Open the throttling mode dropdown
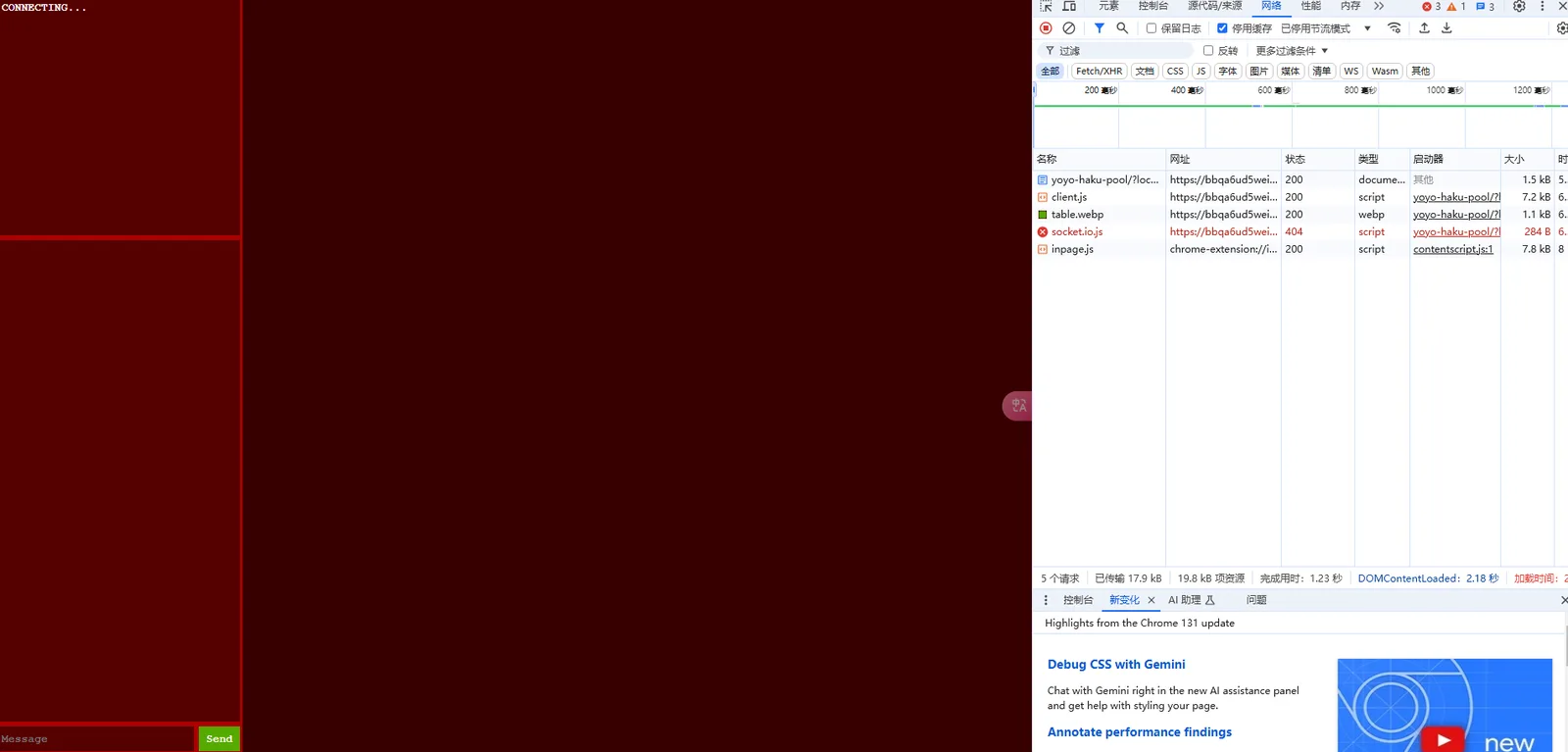Image resolution: width=1568 pixels, height=752 pixels. (1326, 28)
